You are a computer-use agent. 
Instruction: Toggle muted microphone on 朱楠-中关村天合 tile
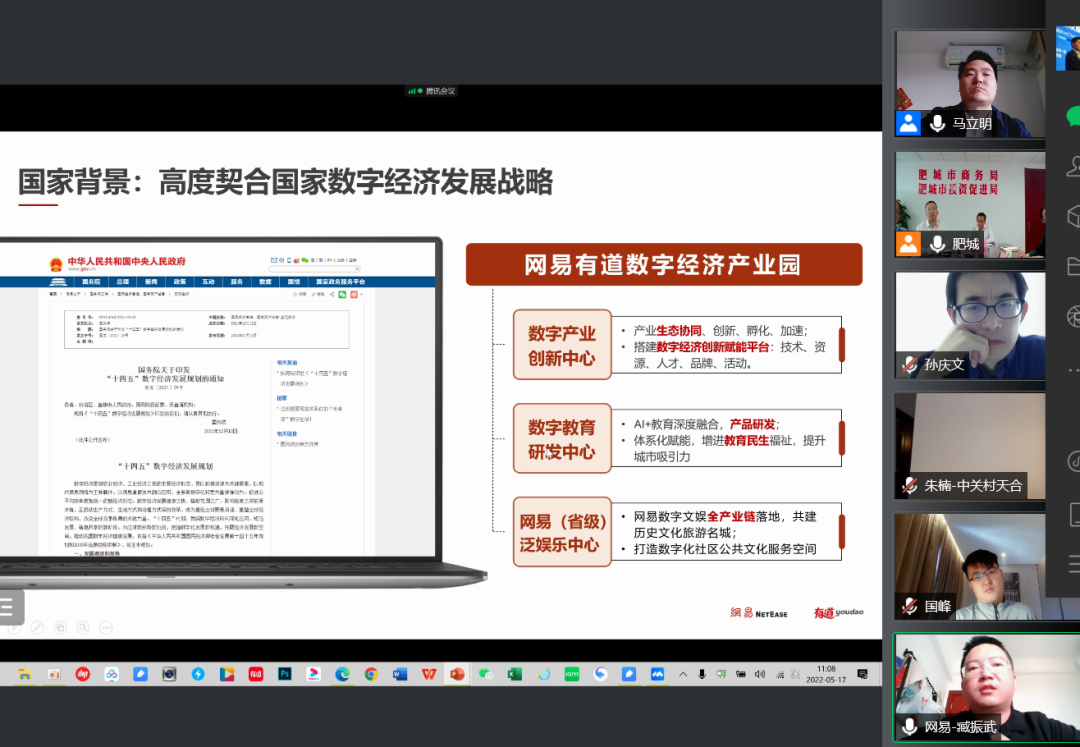point(910,485)
